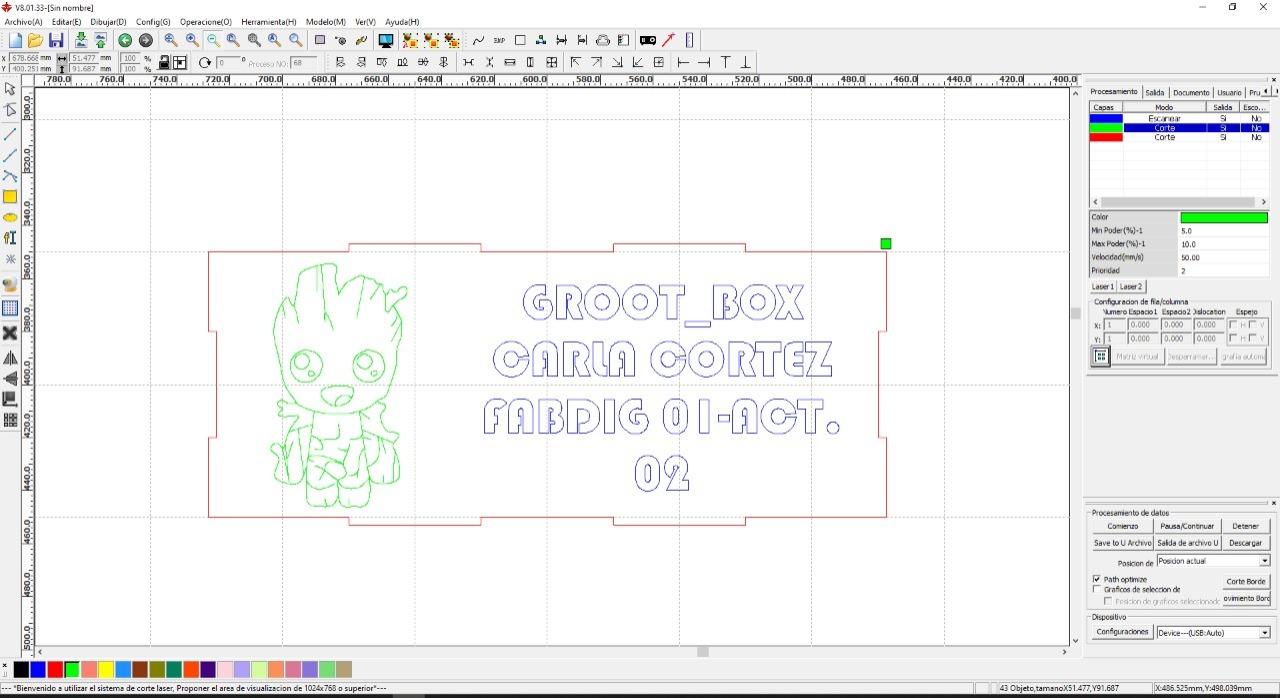Open a file with the folder icon
Viewport: 1280px width, 698px height.
tap(35, 40)
